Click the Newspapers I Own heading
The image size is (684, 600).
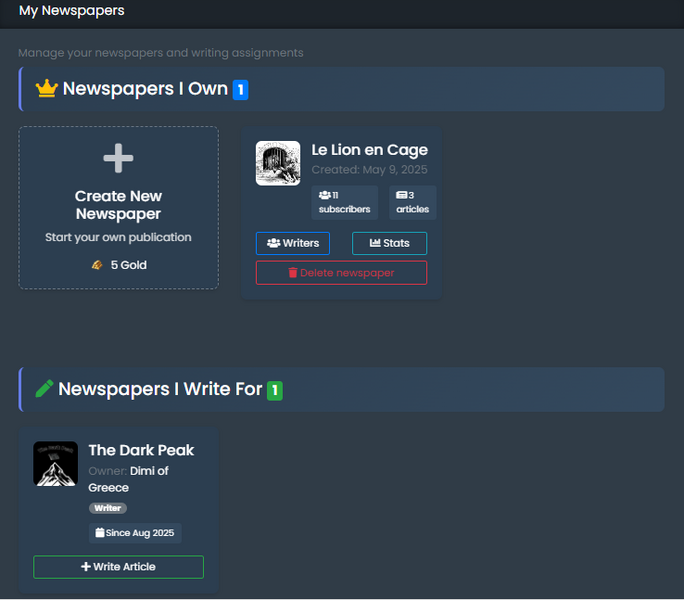point(145,89)
